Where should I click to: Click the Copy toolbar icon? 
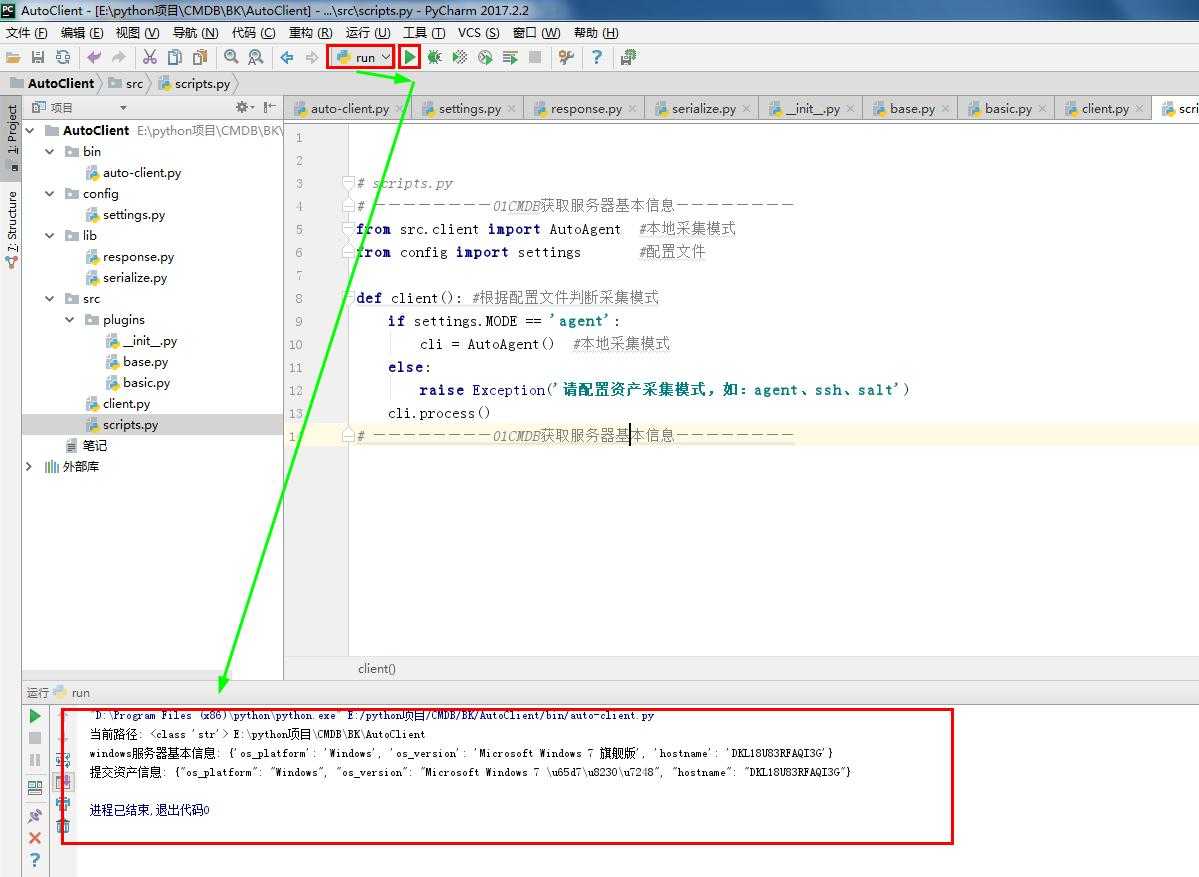[x=175, y=57]
